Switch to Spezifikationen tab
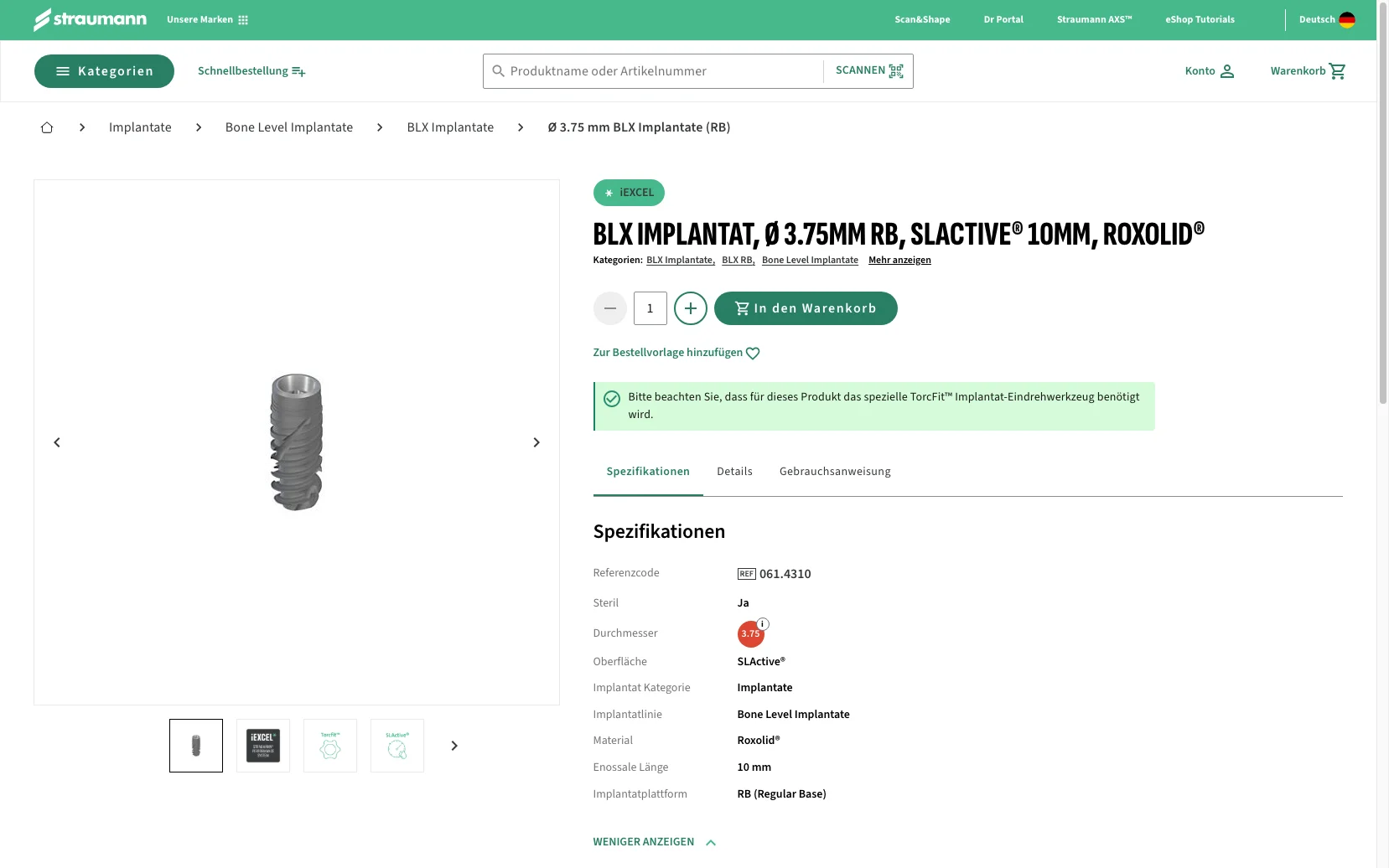This screenshot has width=1389, height=868. coord(648,472)
